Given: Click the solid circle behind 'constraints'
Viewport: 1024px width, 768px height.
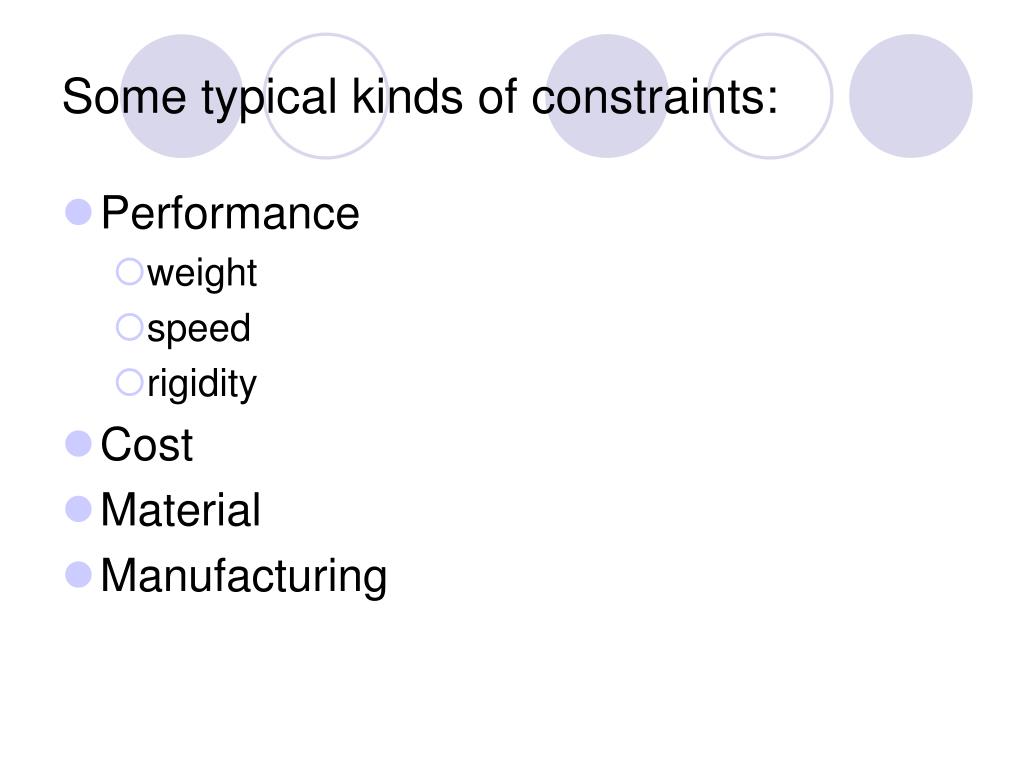Looking at the screenshot, I should tap(607, 96).
